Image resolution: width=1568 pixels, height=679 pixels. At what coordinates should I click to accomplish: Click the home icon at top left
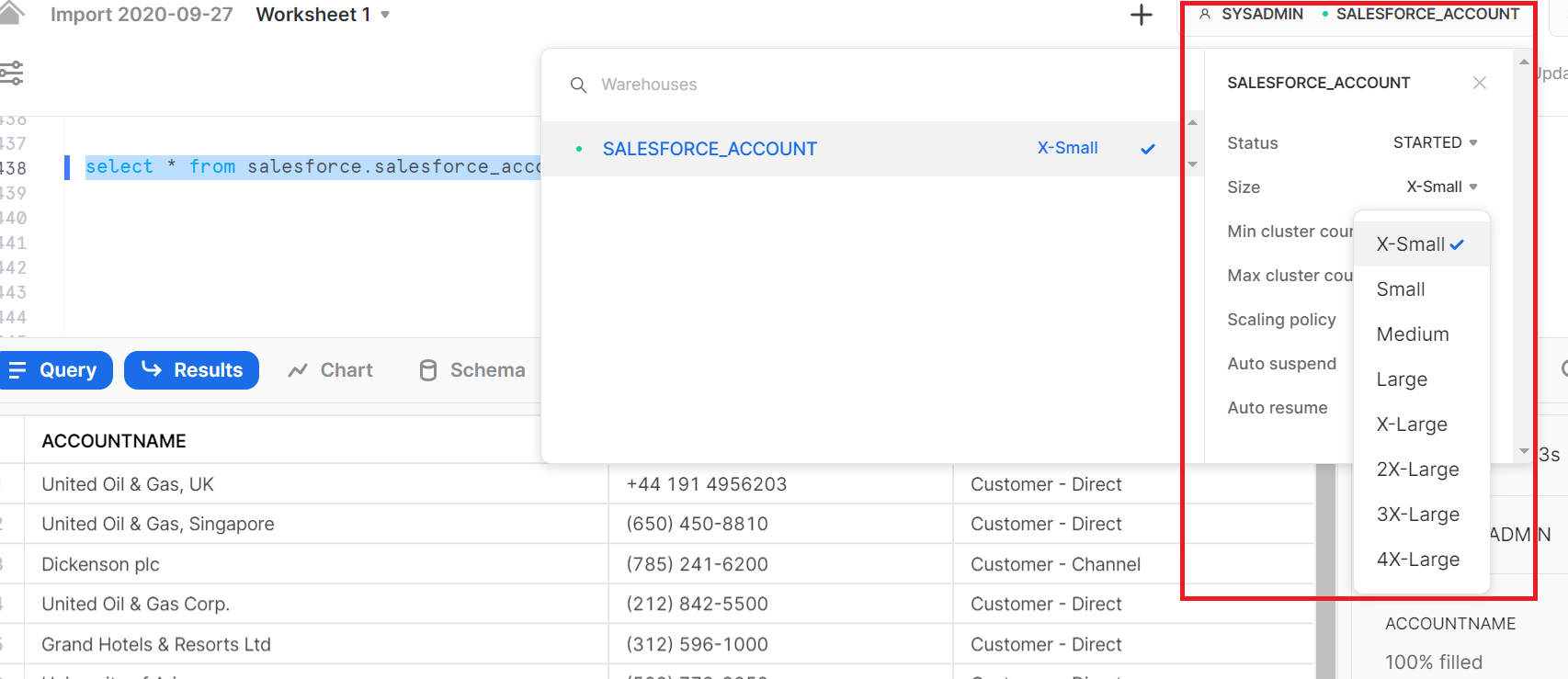[x=11, y=13]
